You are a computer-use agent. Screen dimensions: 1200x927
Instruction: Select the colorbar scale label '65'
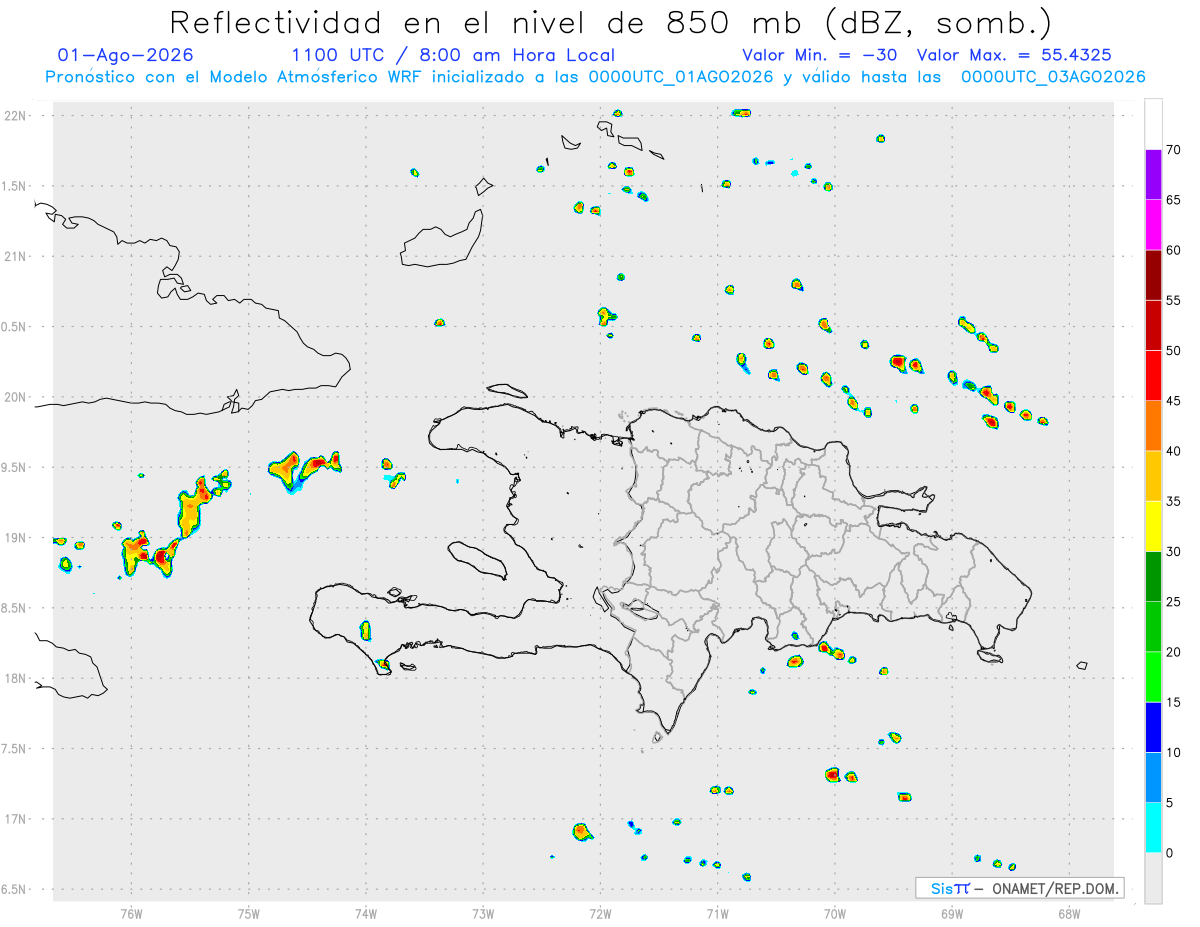(1173, 200)
